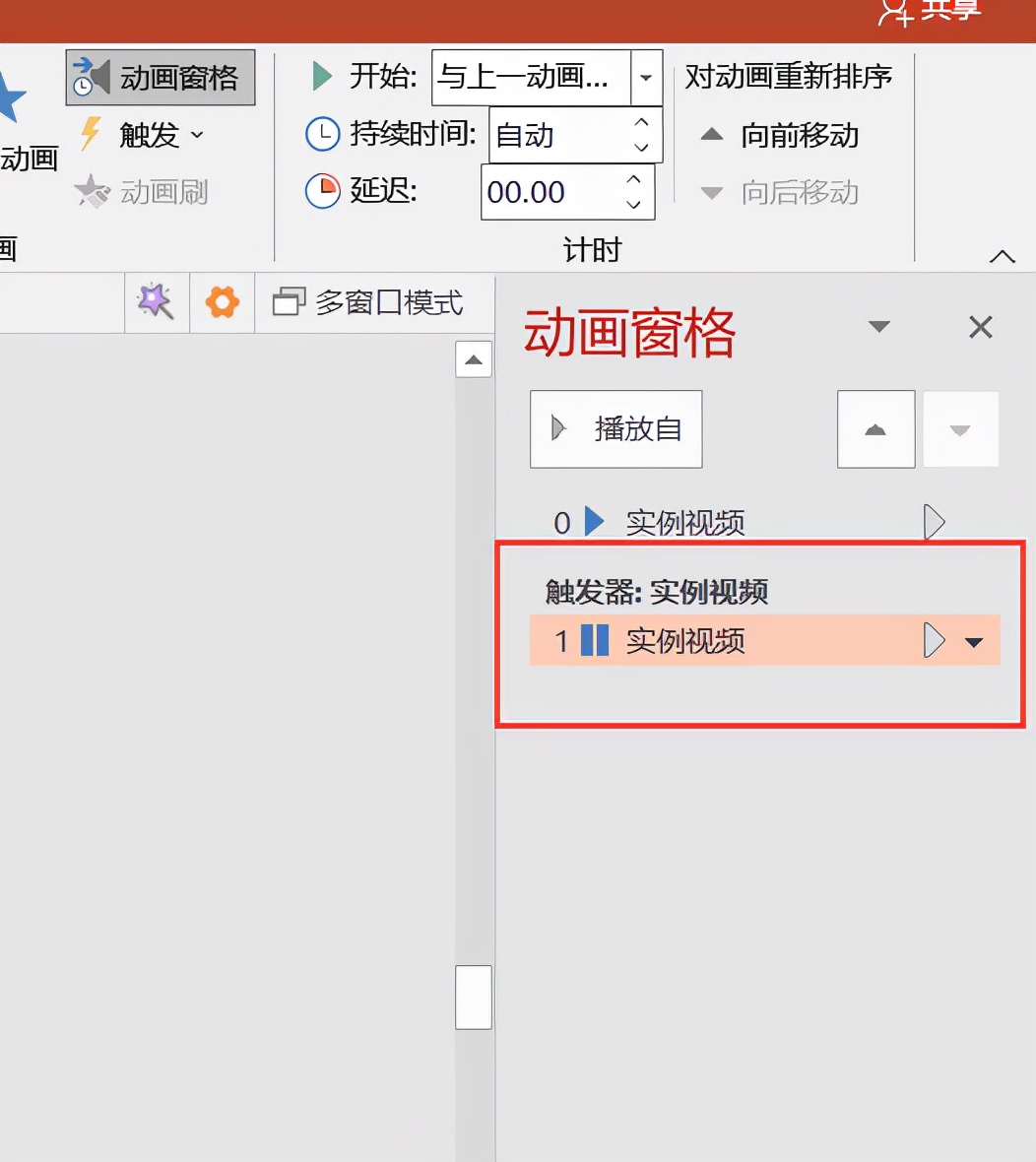Open dropdown arrow of item 1 实例视频
1036x1162 pixels.
[975, 642]
